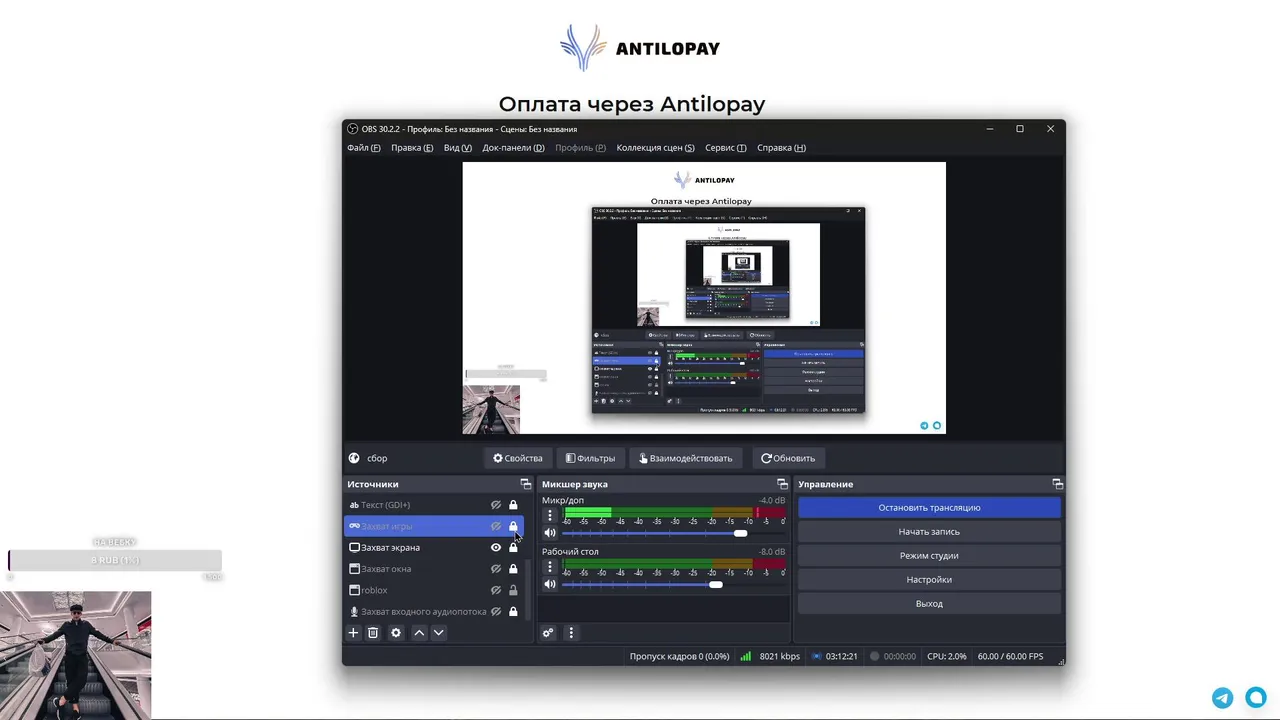Image resolution: width=1280 pixels, height=720 pixels.
Task: Open the Сервис menu
Action: pos(726,148)
